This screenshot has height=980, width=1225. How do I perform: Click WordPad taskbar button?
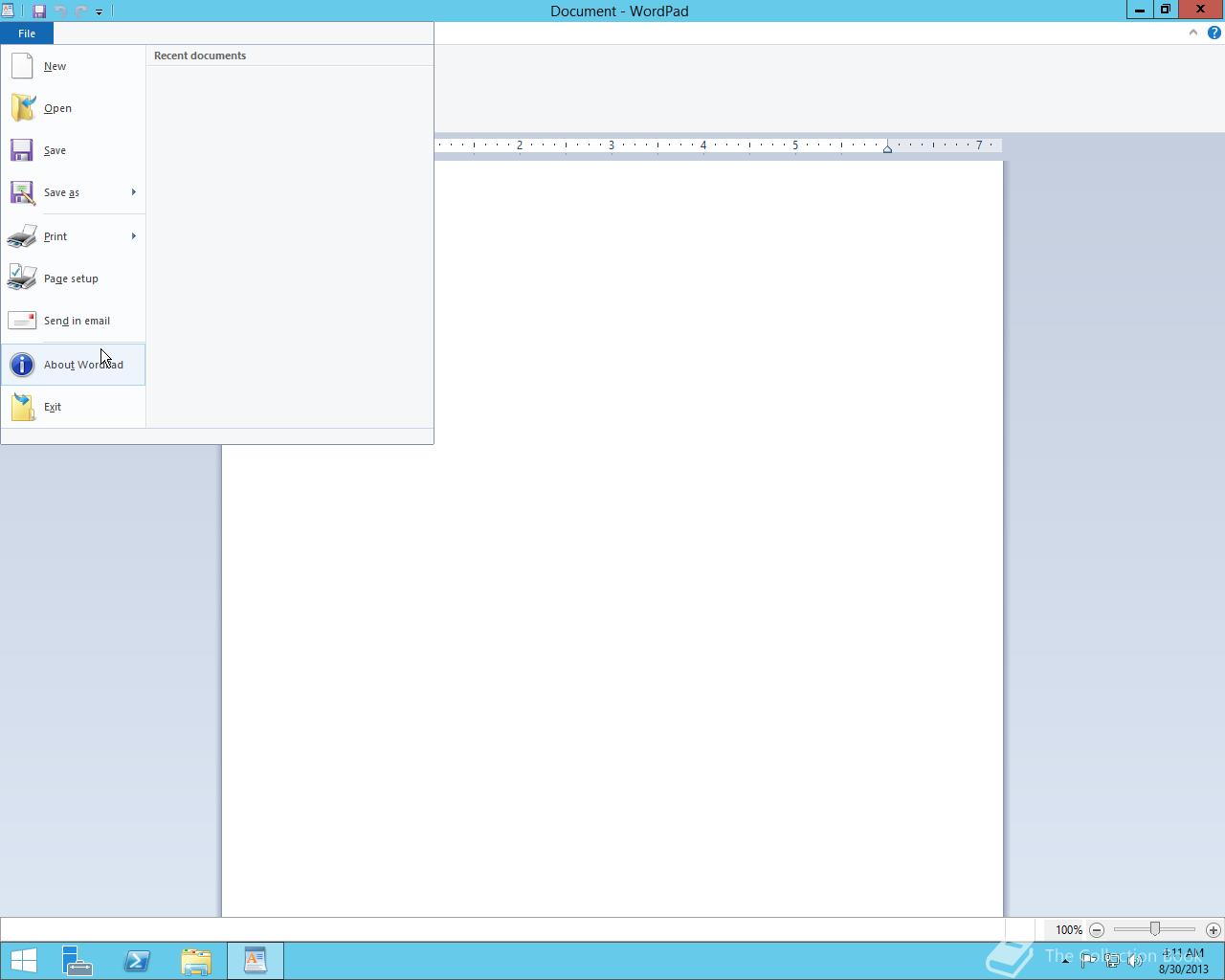click(256, 961)
